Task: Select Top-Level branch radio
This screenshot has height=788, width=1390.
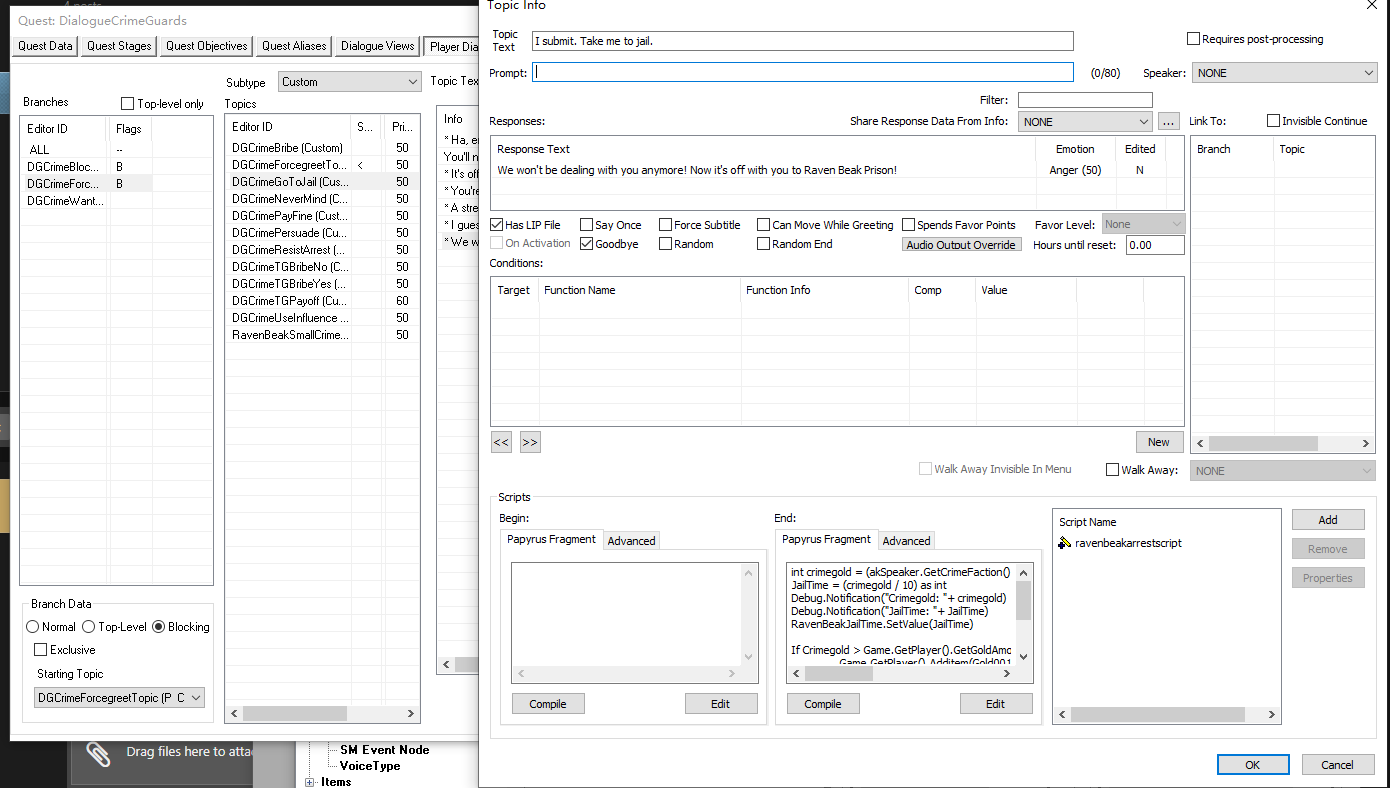Action: [88, 627]
